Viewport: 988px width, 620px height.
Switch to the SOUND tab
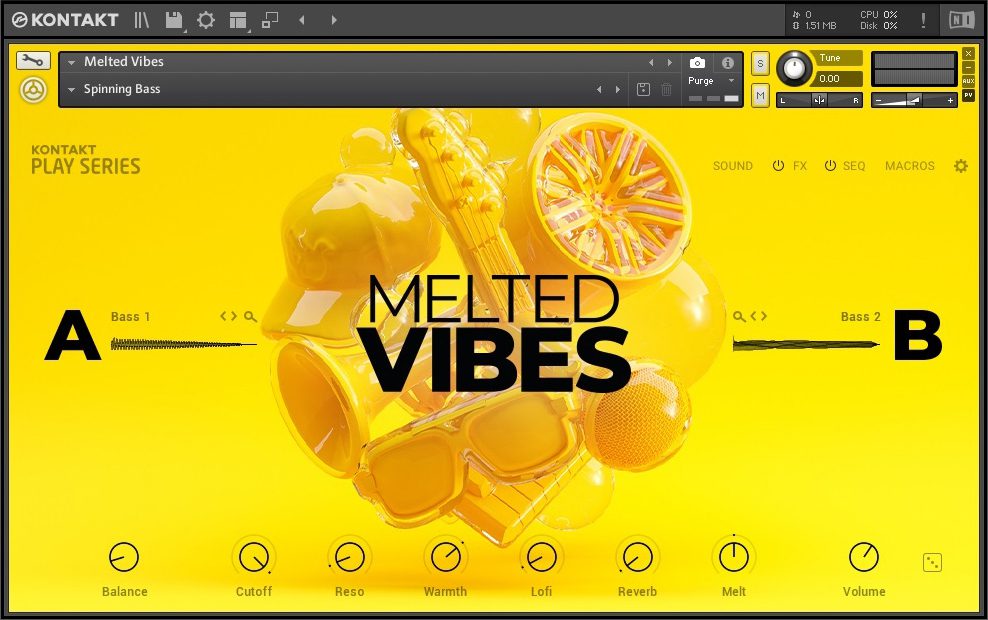point(733,166)
